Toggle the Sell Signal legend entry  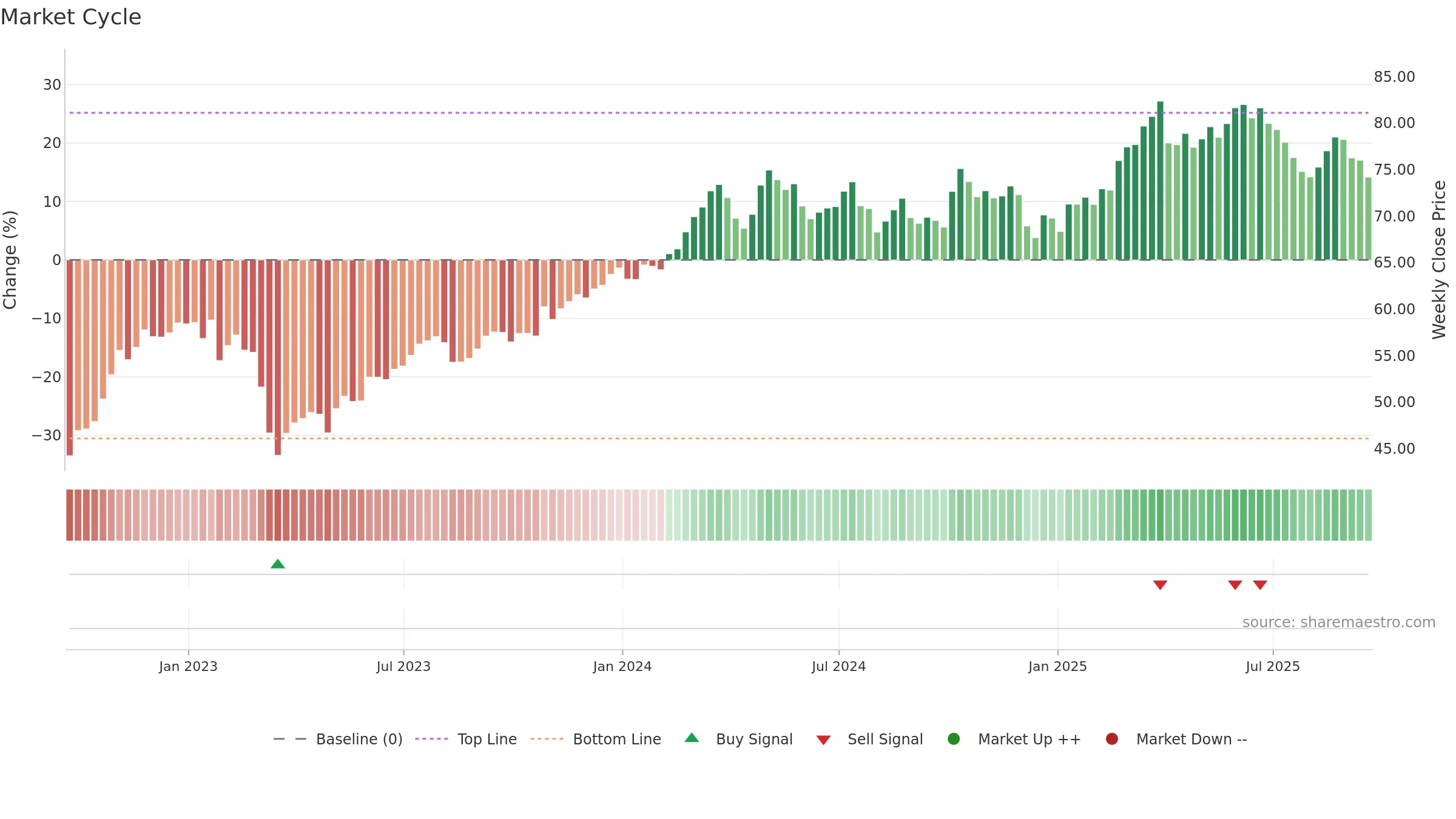click(869, 739)
